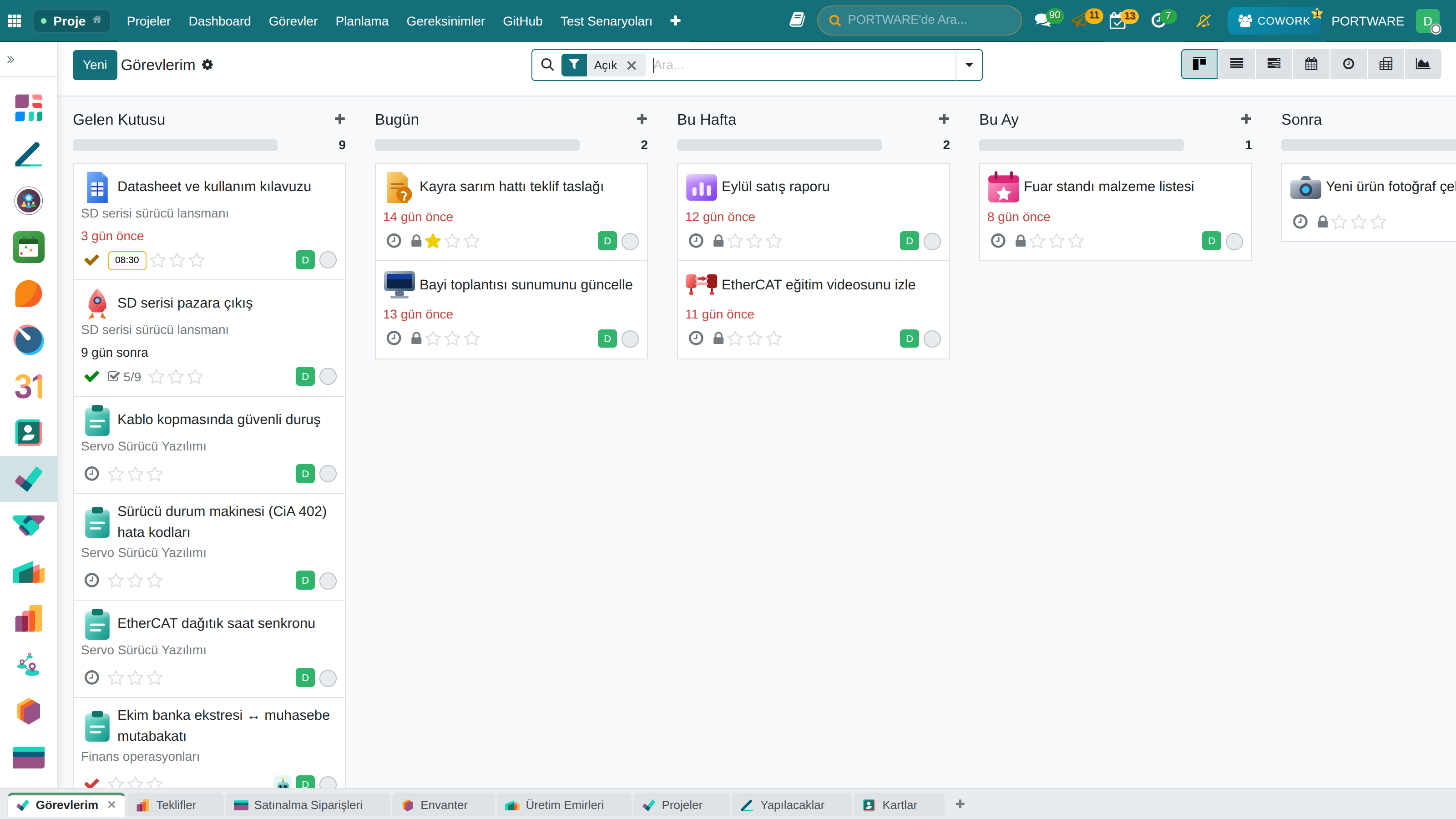This screenshot has width=1456, height=819.
Task: Open the Dashboard menu
Action: pyautogui.click(x=219, y=21)
